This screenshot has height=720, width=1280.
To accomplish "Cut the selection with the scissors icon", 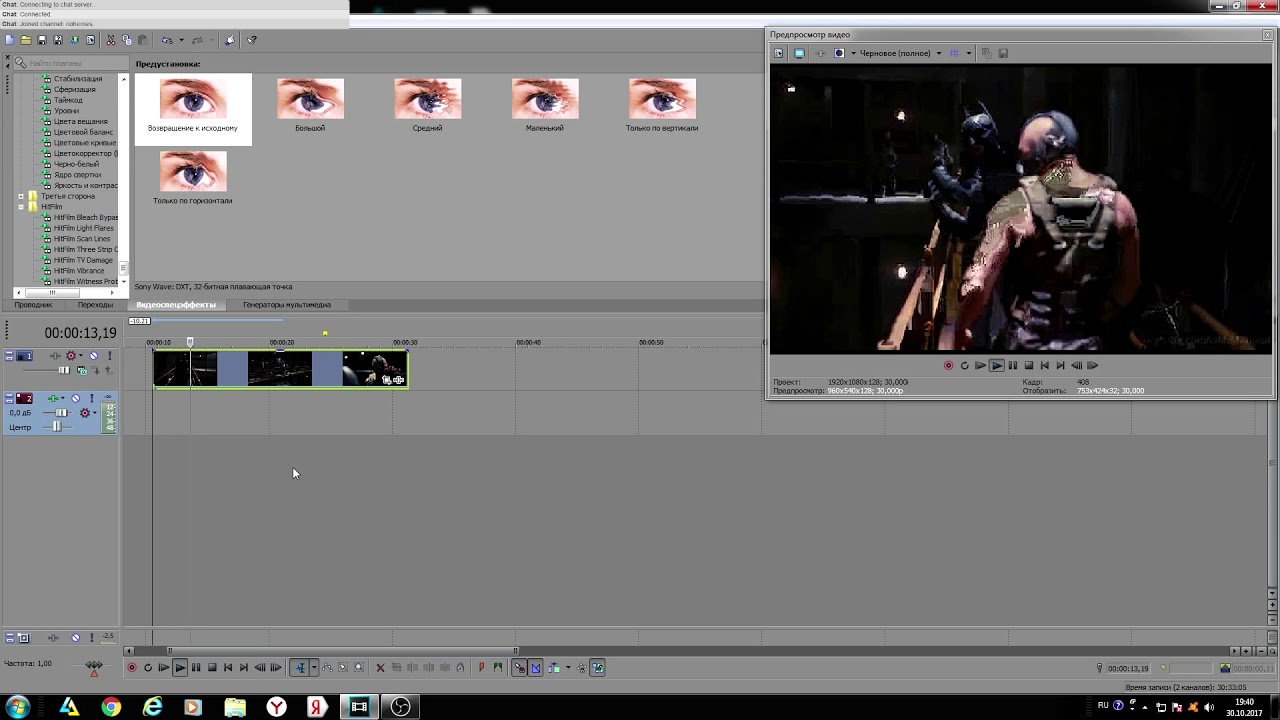I will click(111, 40).
